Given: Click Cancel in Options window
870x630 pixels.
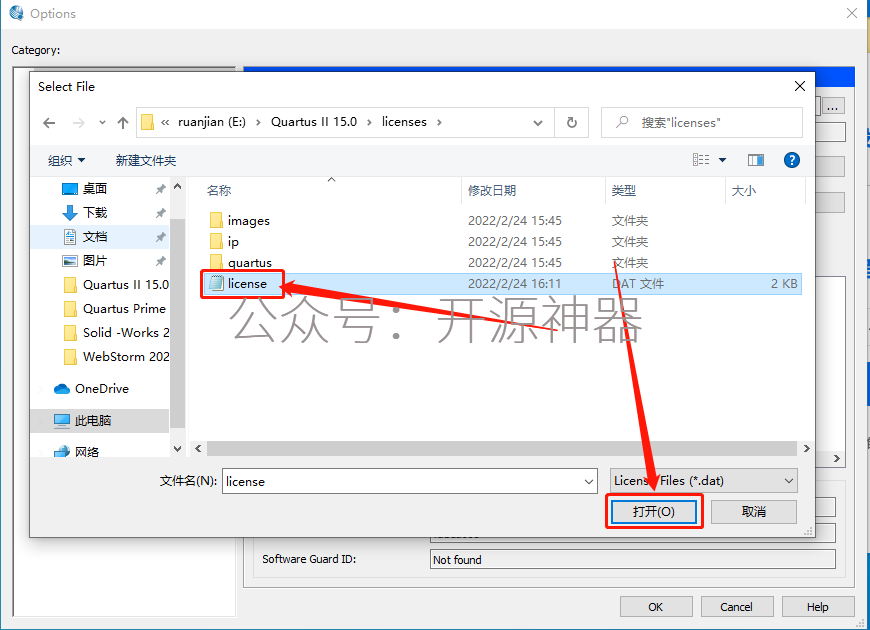Looking at the screenshot, I should pos(736,607).
